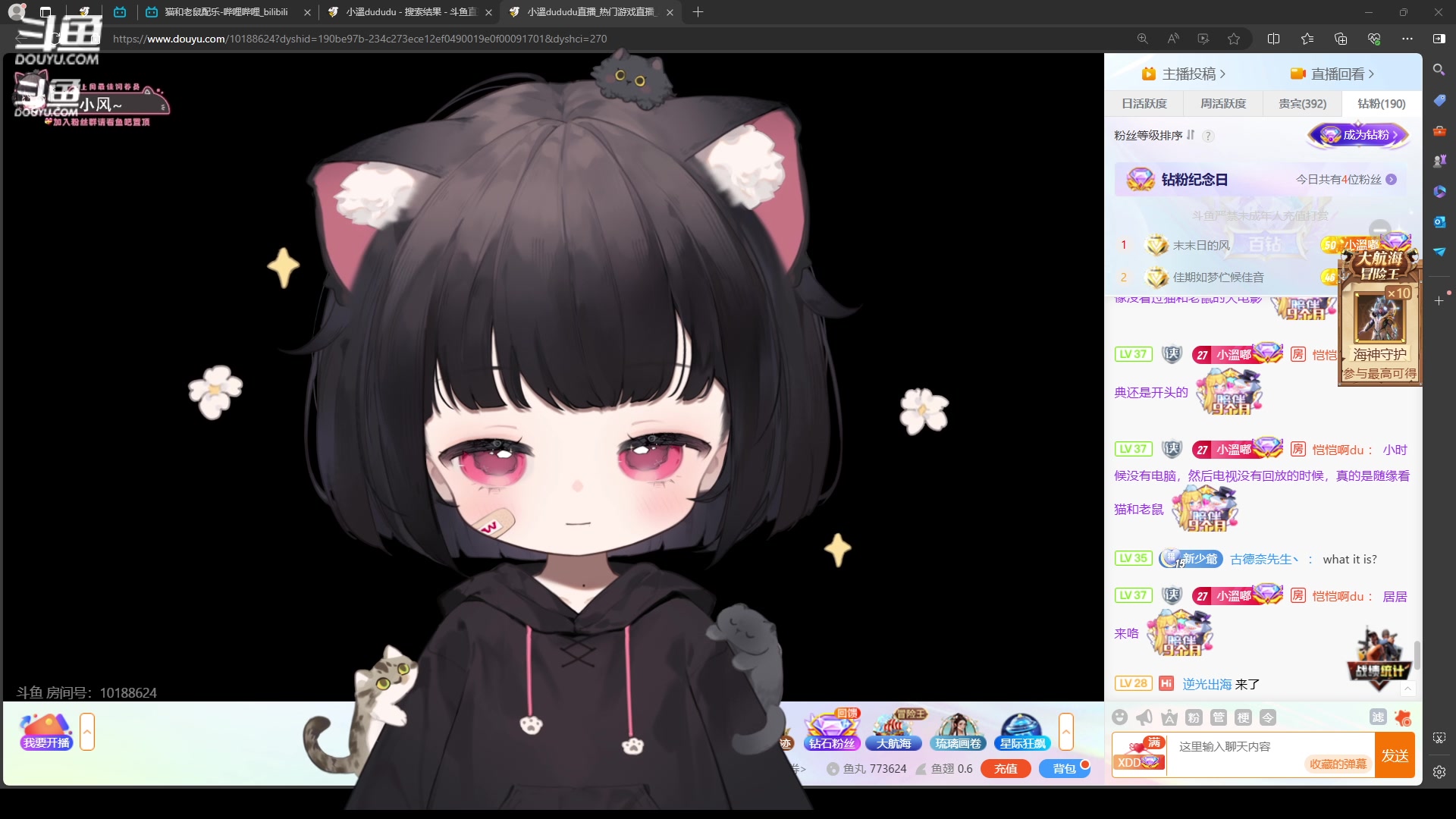Open Edge sidebar screenshot icon
This screenshot has width=1456, height=819.
1439,737
